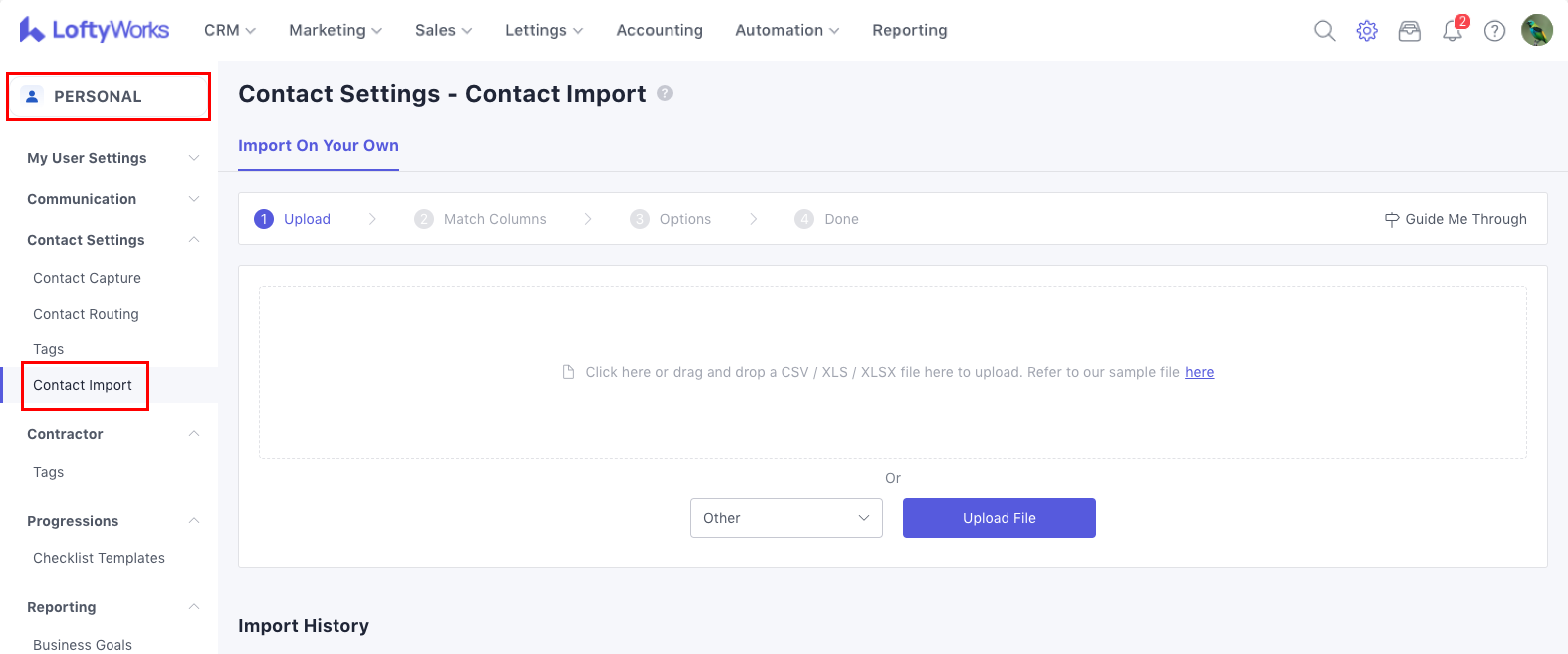
Task: Open Contact Routing in the sidebar
Action: [x=86, y=313]
